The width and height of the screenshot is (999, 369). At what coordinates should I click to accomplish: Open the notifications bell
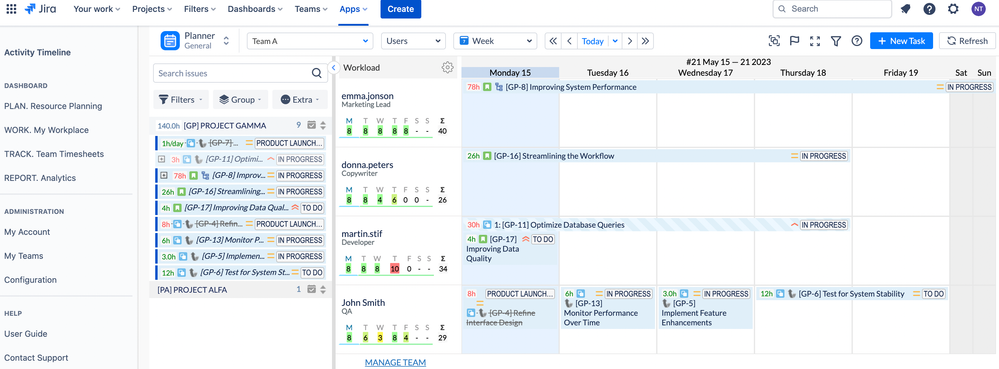[905, 9]
